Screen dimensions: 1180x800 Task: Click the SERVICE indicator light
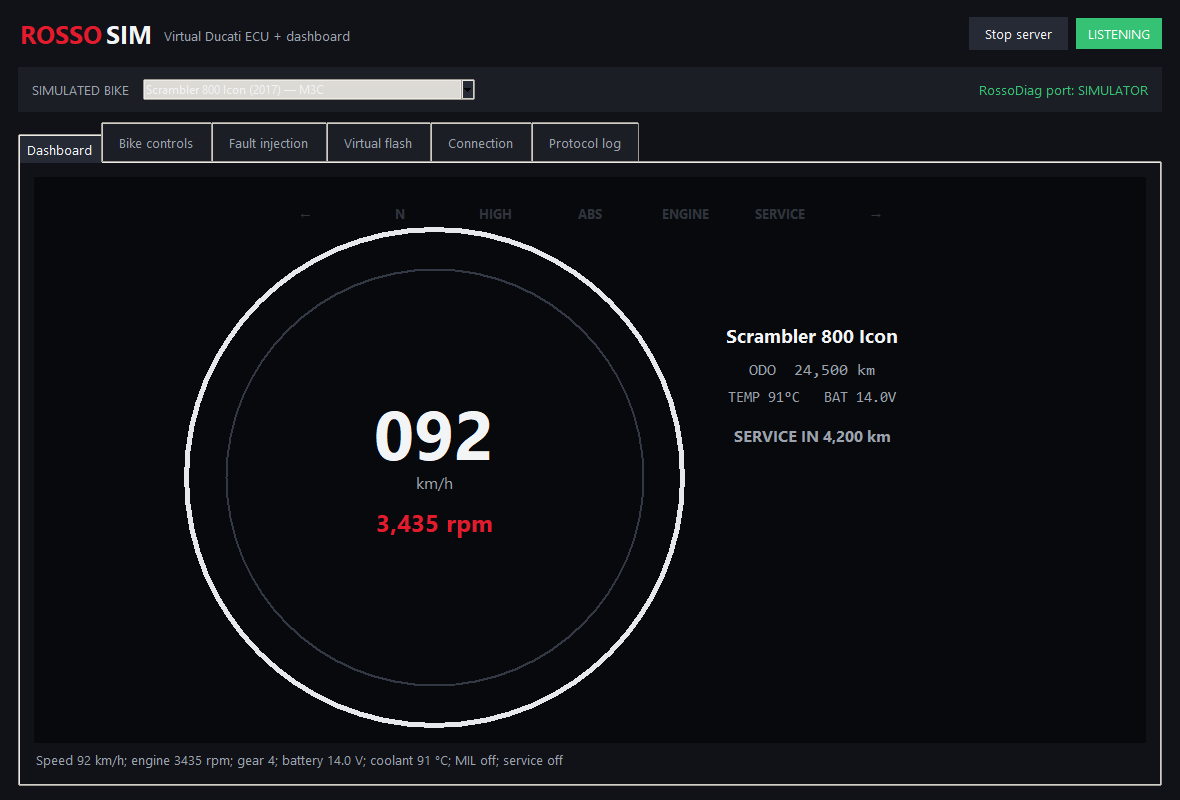(x=780, y=214)
